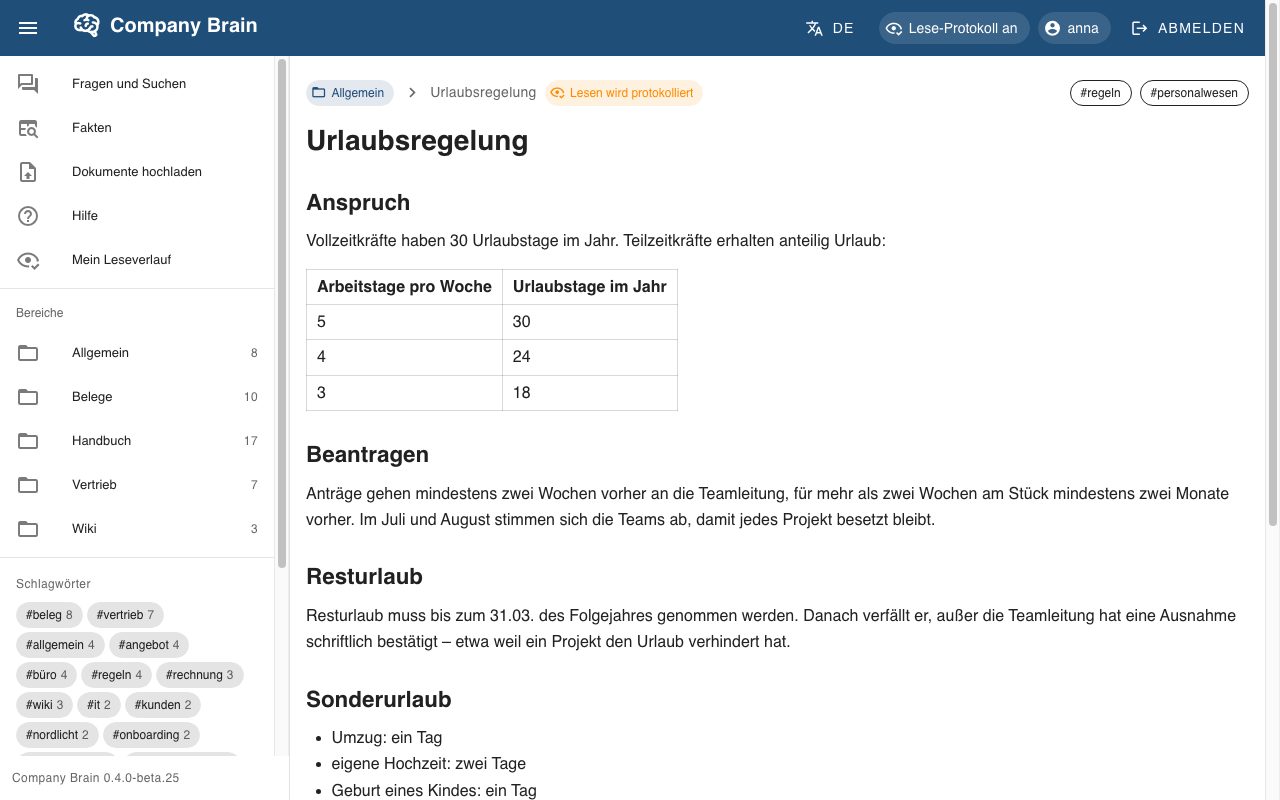The image size is (1280, 800).
Task: Filter by the #onboarding keyword chip
Action: tap(152, 735)
